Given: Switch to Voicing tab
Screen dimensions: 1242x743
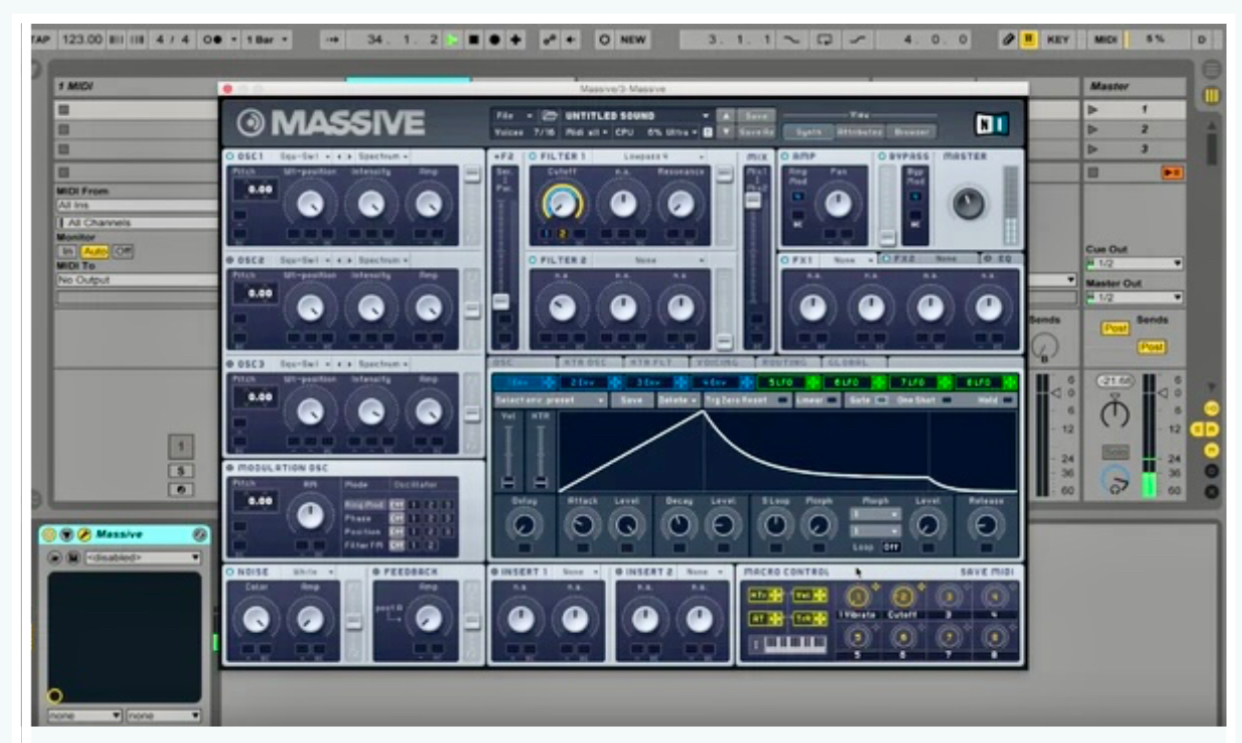Looking at the screenshot, I should click(x=722, y=362).
